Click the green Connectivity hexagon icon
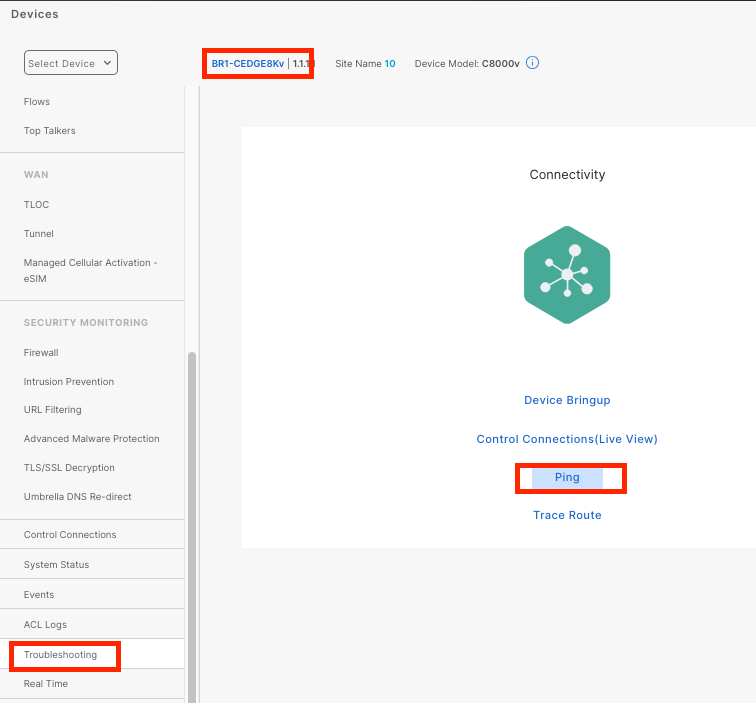The height and width of the screenshot is (703, 756). (567, 275)
